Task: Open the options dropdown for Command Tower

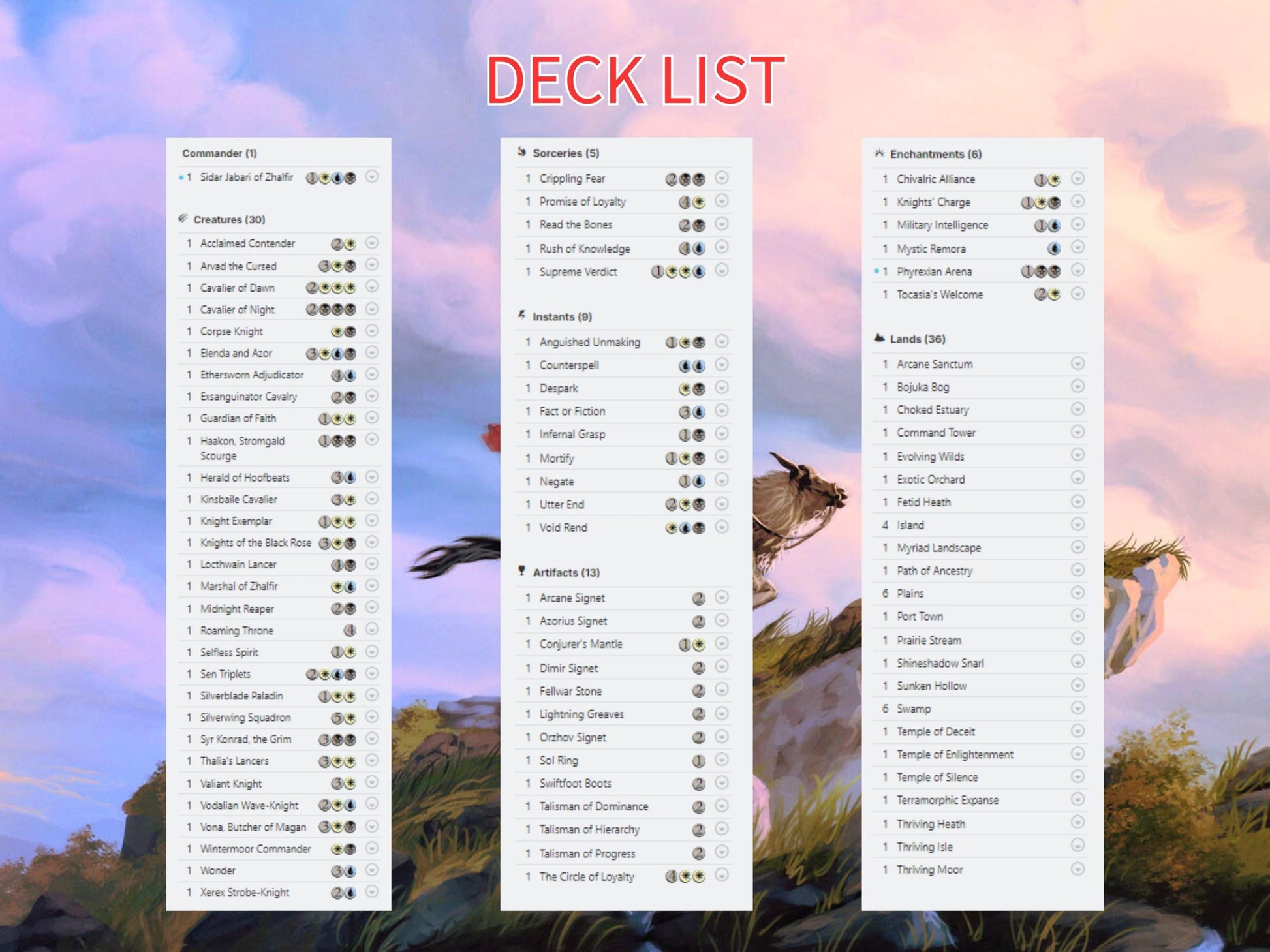Action: coord(1077,432)
